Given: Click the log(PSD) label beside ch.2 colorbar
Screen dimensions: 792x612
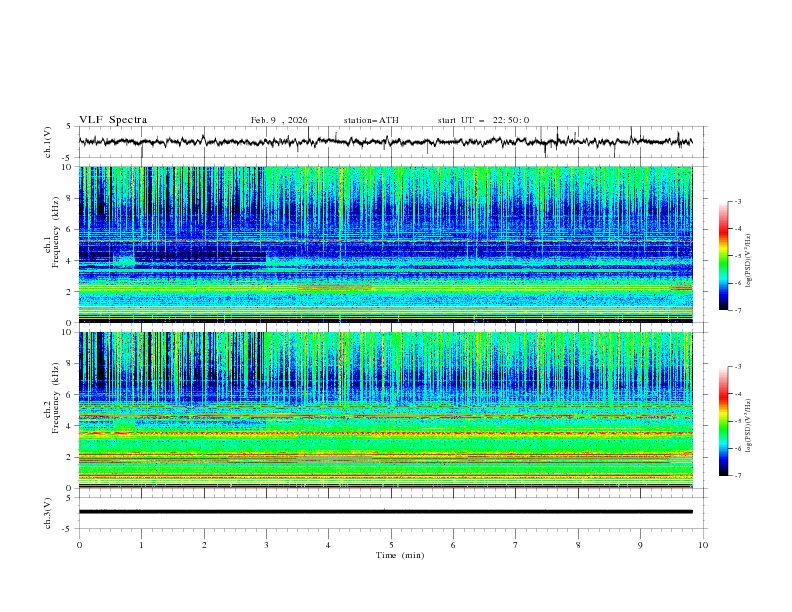Looking at the screenshot, I should pos(748,425).
